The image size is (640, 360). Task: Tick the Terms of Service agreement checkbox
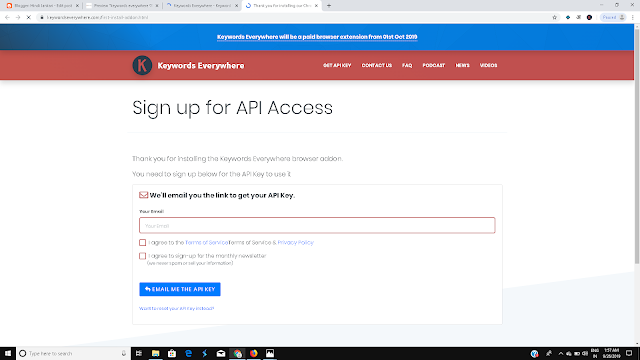(x=142, y=242)
